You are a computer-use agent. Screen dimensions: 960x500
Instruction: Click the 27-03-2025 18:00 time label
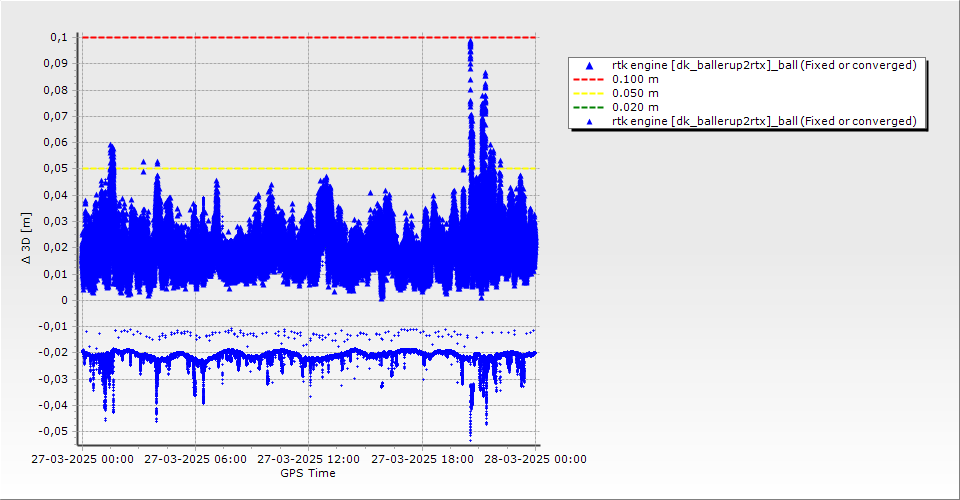pyautogui.click(x=422, y=459)
